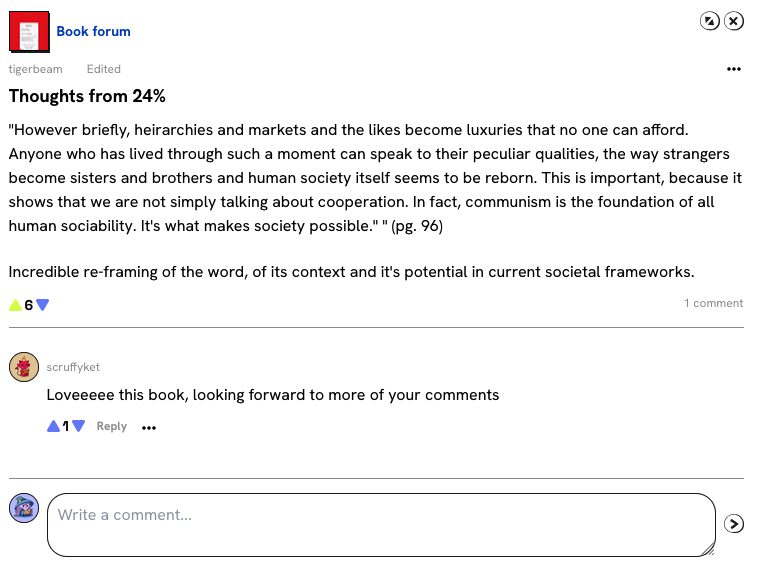The width and height of the screenshot is (765, 575).
Task: Open more options menu on scruffyket's comment
Action: (149, 427)
